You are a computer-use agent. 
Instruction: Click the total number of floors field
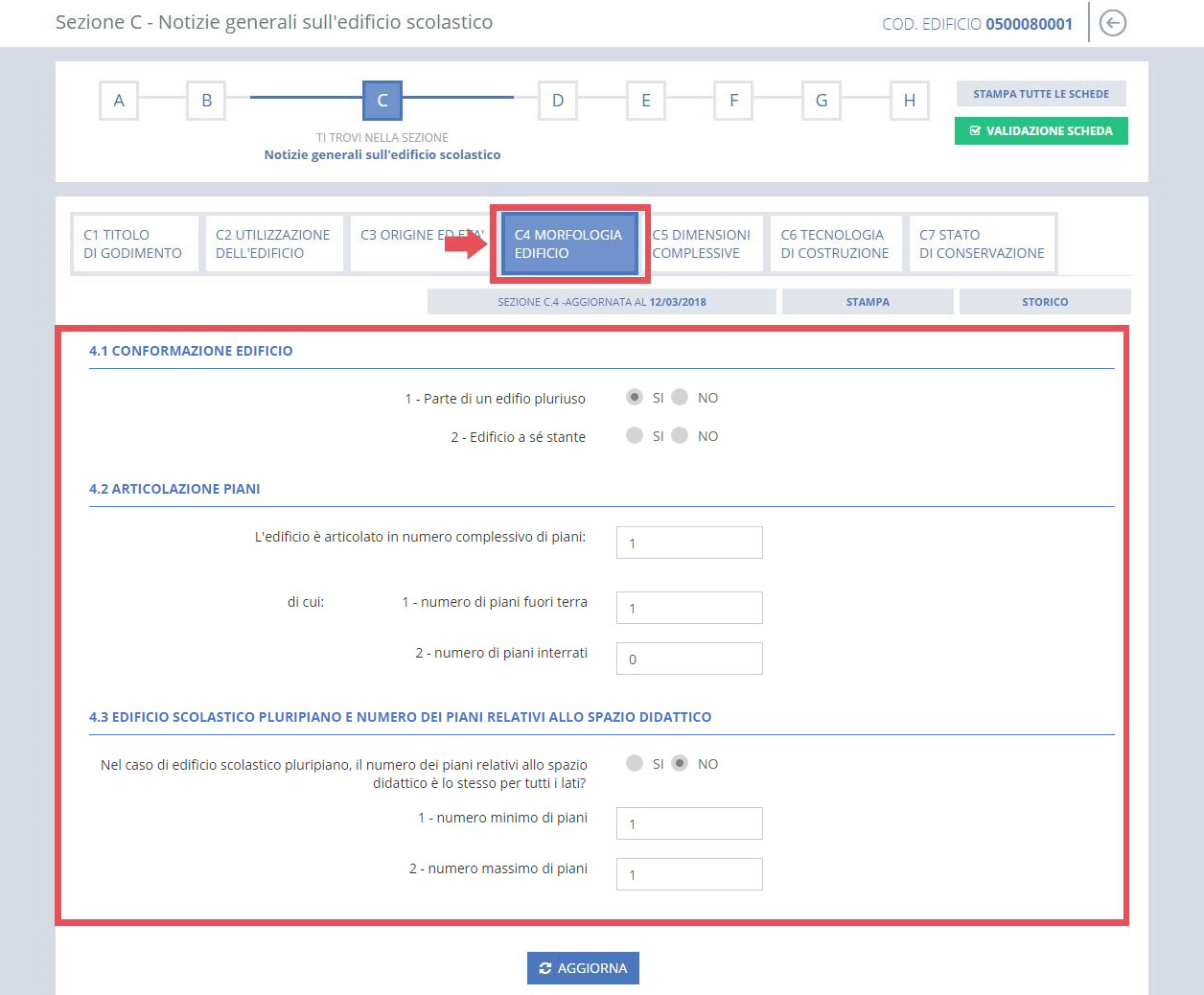pos(689,543)
